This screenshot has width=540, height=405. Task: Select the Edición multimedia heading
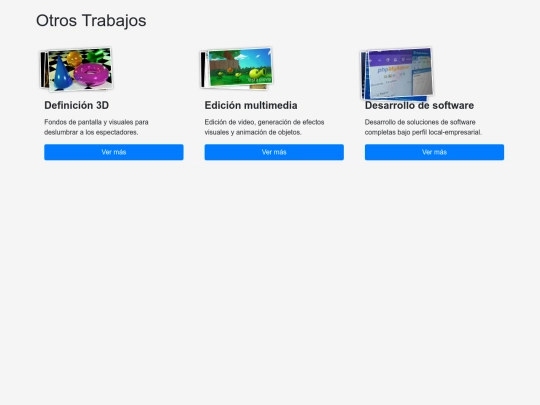coord(251,105)
